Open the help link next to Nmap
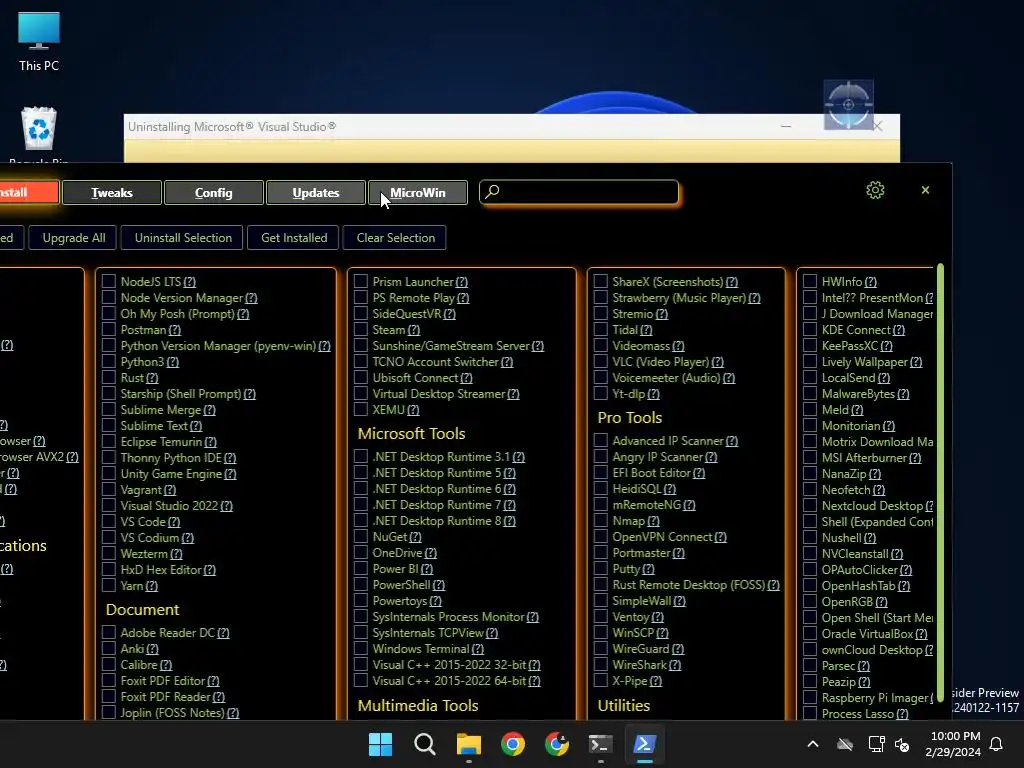Viewport: 1024px width, 768px height. coord(653,521)
